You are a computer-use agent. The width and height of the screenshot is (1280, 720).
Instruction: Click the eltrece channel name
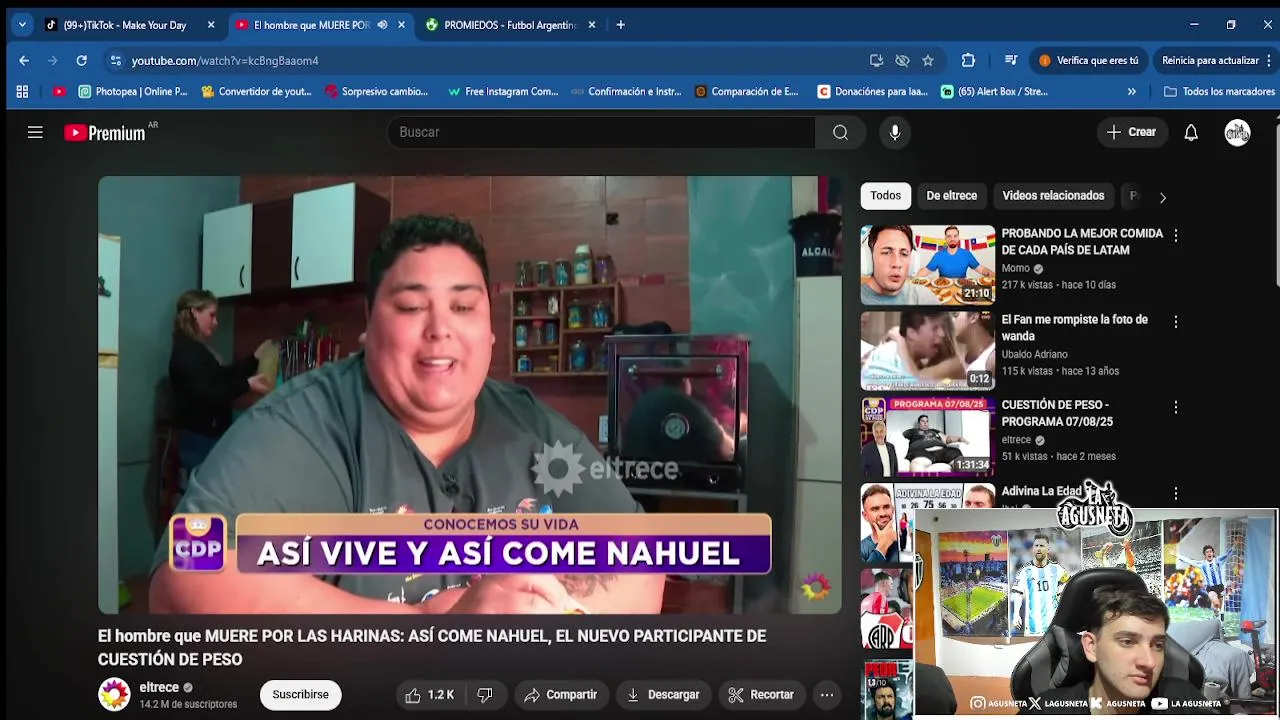pyautogui.click(x=159, y=688)
